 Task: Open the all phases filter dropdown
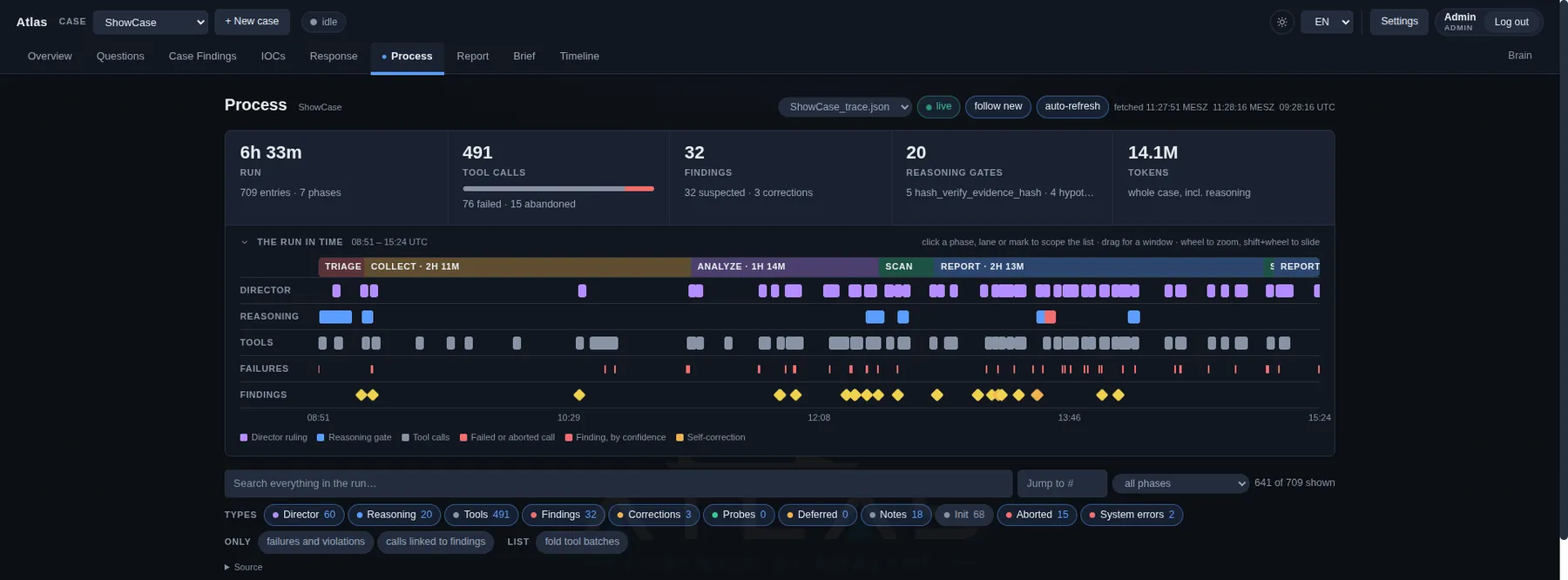click(x=1180, y=483)
